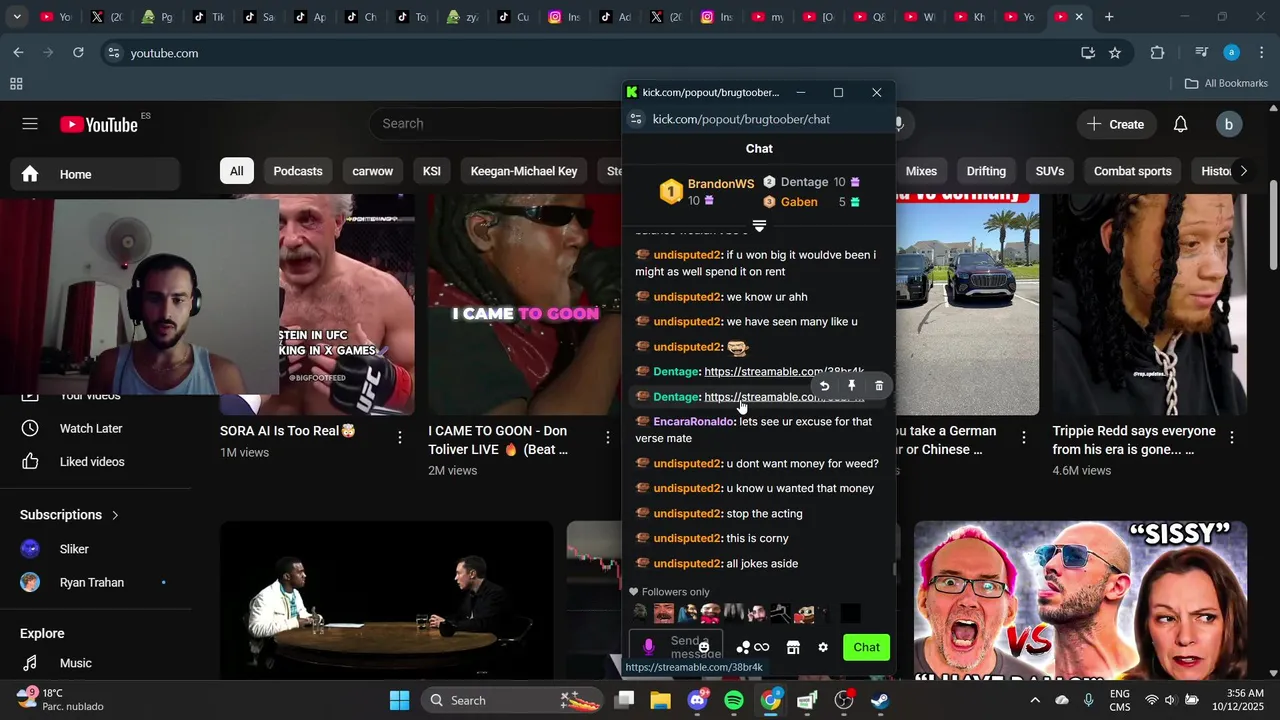The image size is (1280, 720).
Task: Open Kick chat settings gear
Action: (x=823, y=648)
